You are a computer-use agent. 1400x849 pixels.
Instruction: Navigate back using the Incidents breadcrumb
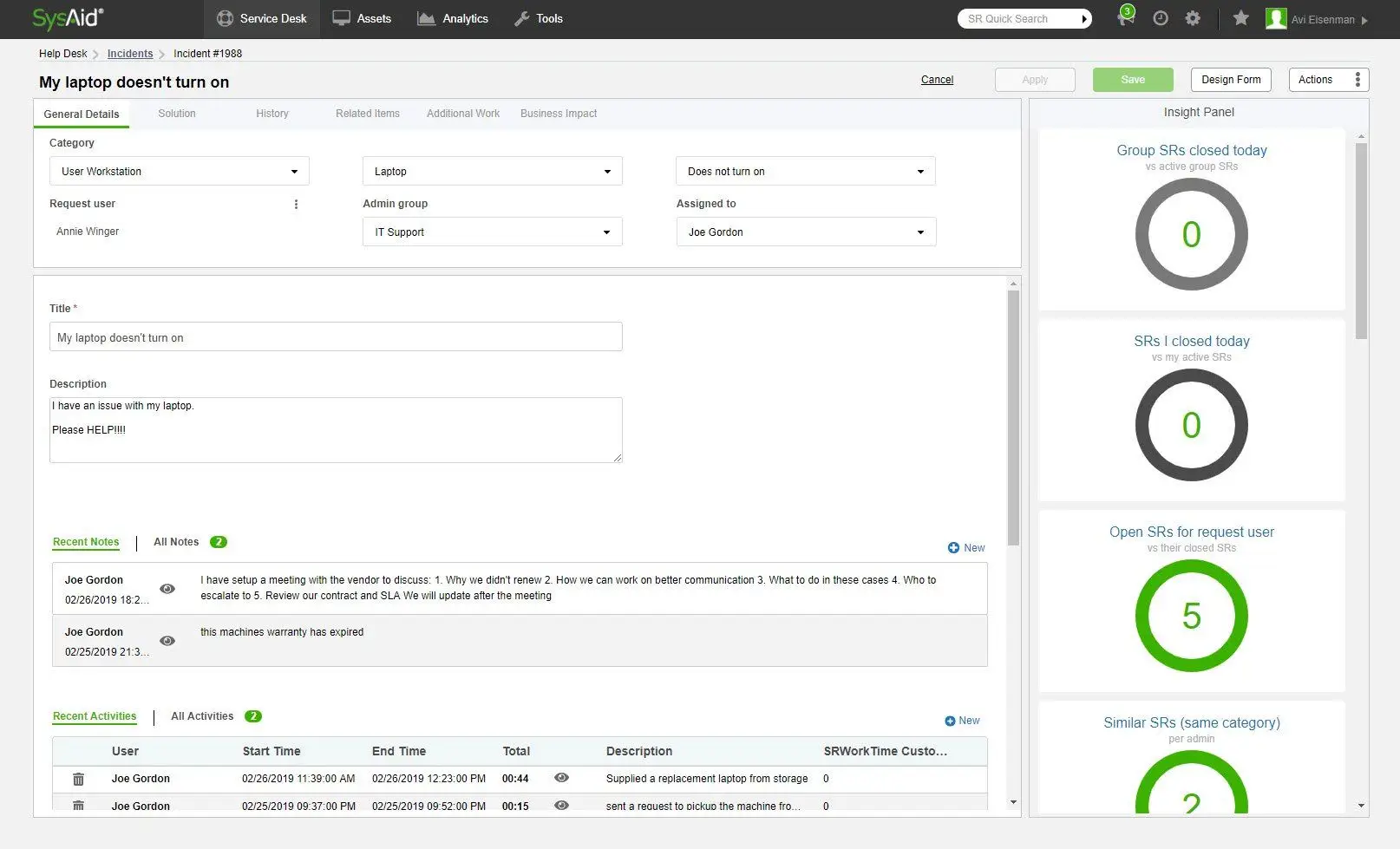coord(130,53)
